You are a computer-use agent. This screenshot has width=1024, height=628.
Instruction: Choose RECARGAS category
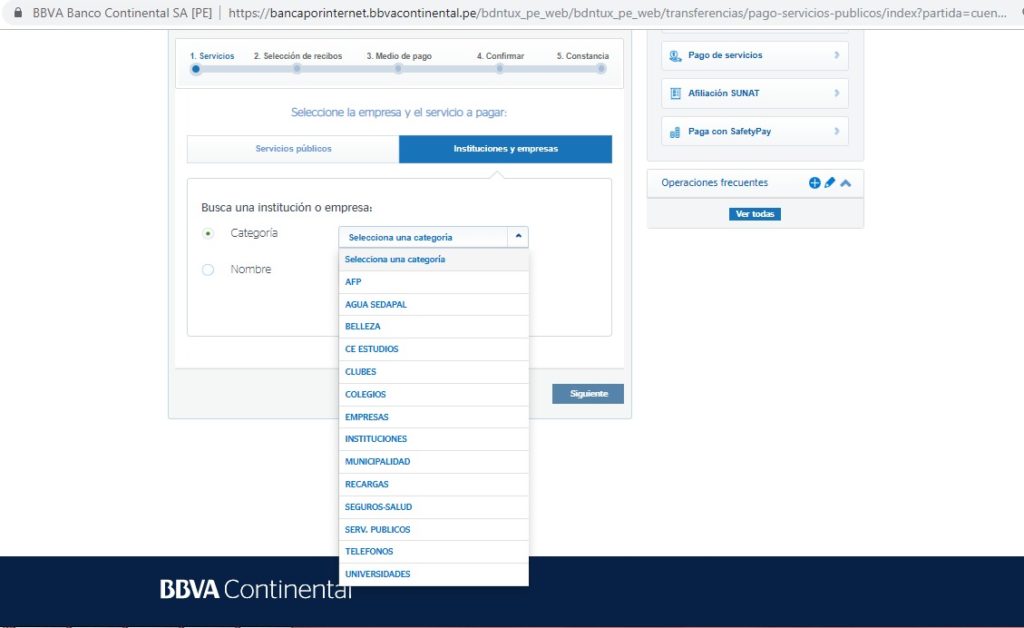tap(434, 484)
